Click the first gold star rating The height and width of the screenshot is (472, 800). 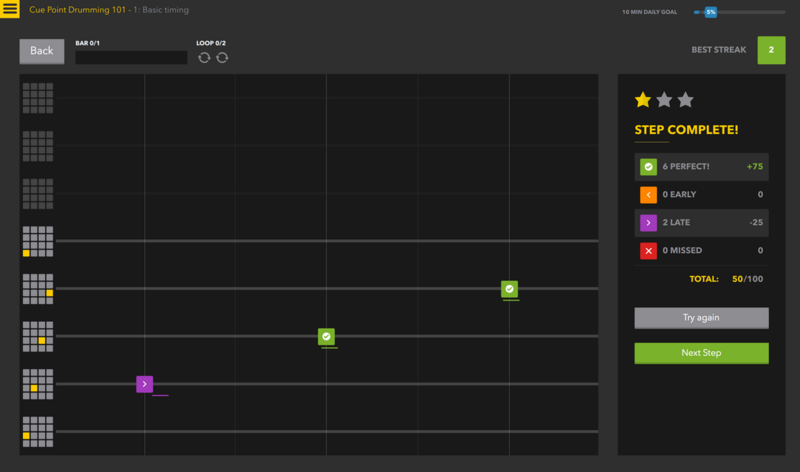pyautogui.click(x=643, y=100)
